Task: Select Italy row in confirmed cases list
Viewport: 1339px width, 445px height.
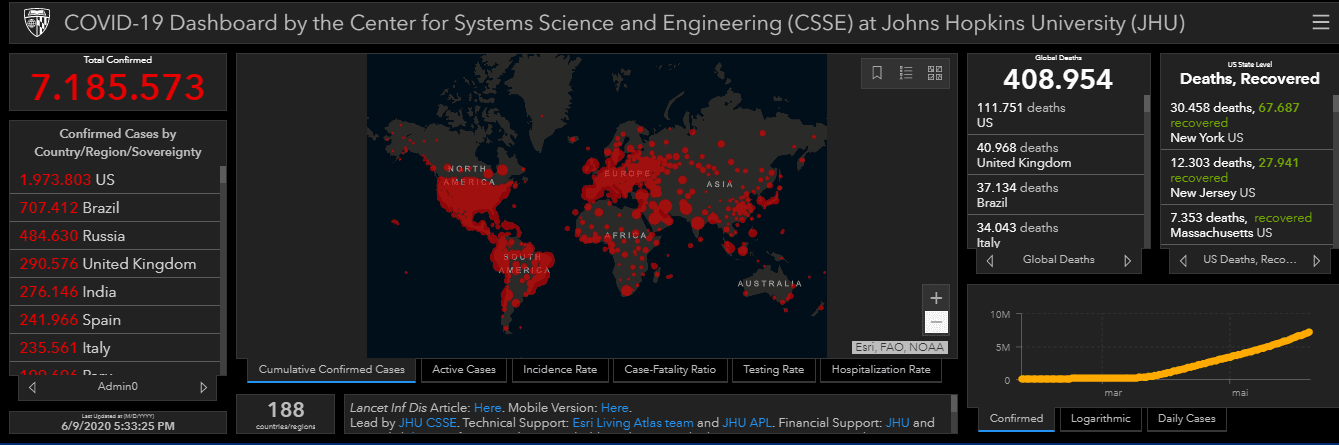Action: 115,348
